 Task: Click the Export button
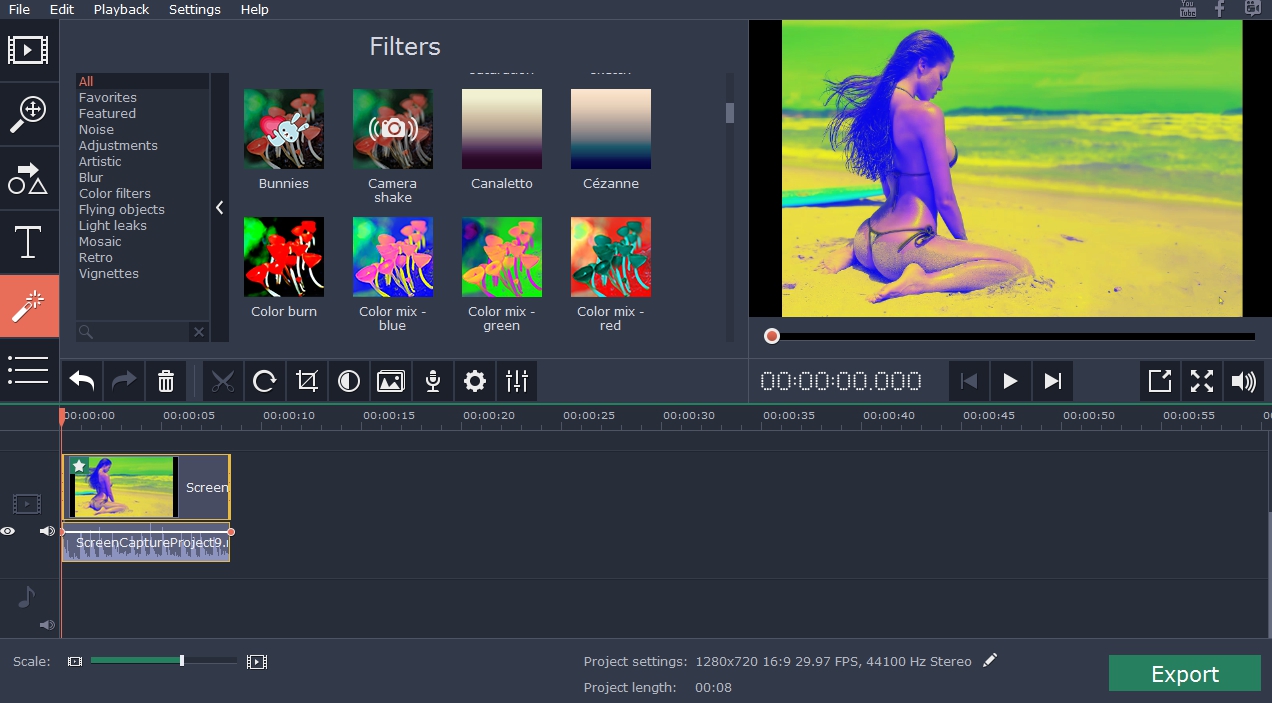pyautogui.click(x=1184, y=673)
